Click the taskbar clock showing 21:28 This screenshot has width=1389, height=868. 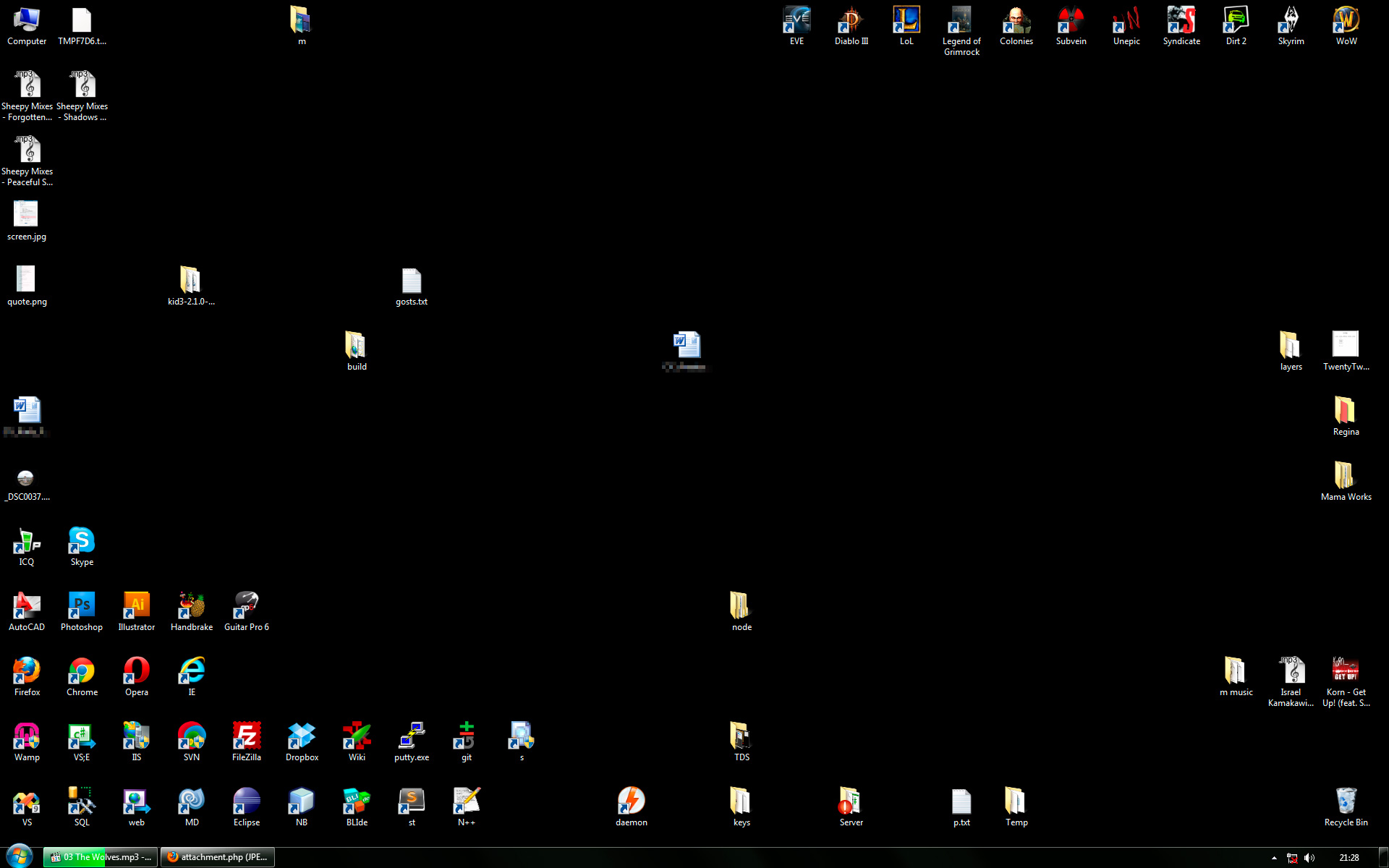[1348, 858]
